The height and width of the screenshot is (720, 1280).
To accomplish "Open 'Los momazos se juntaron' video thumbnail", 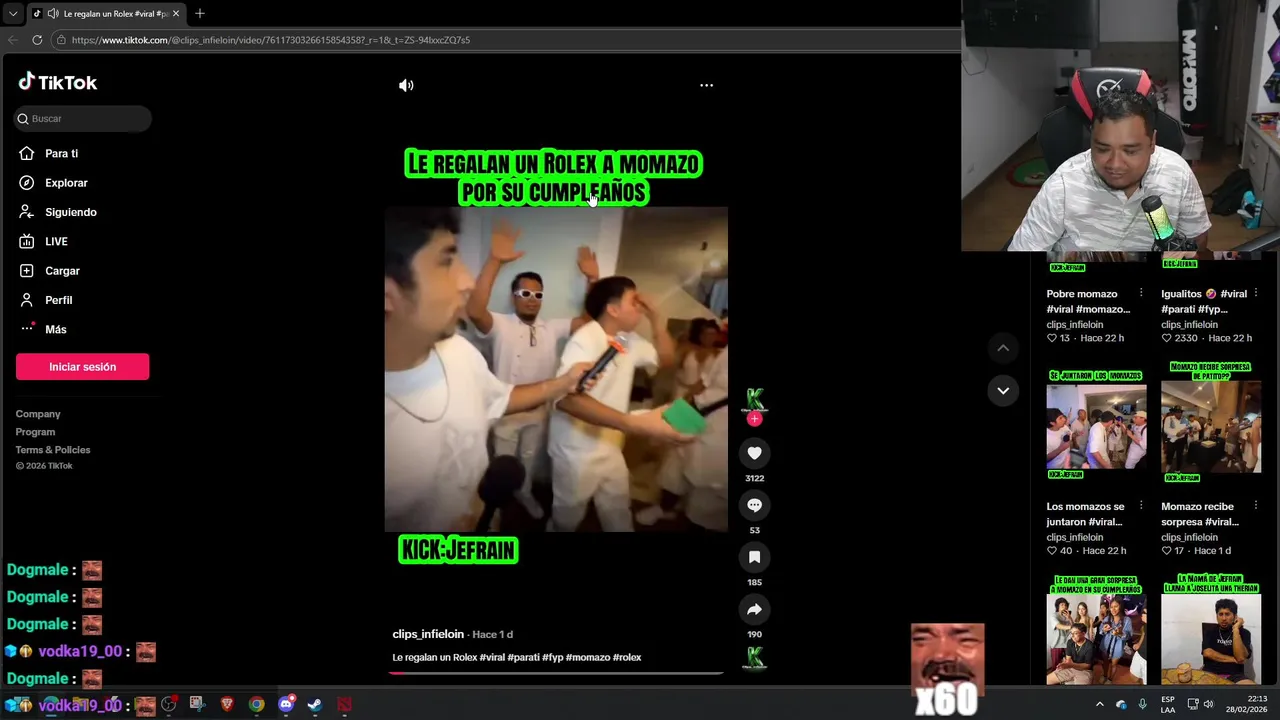I will [x=1096, y=424].
